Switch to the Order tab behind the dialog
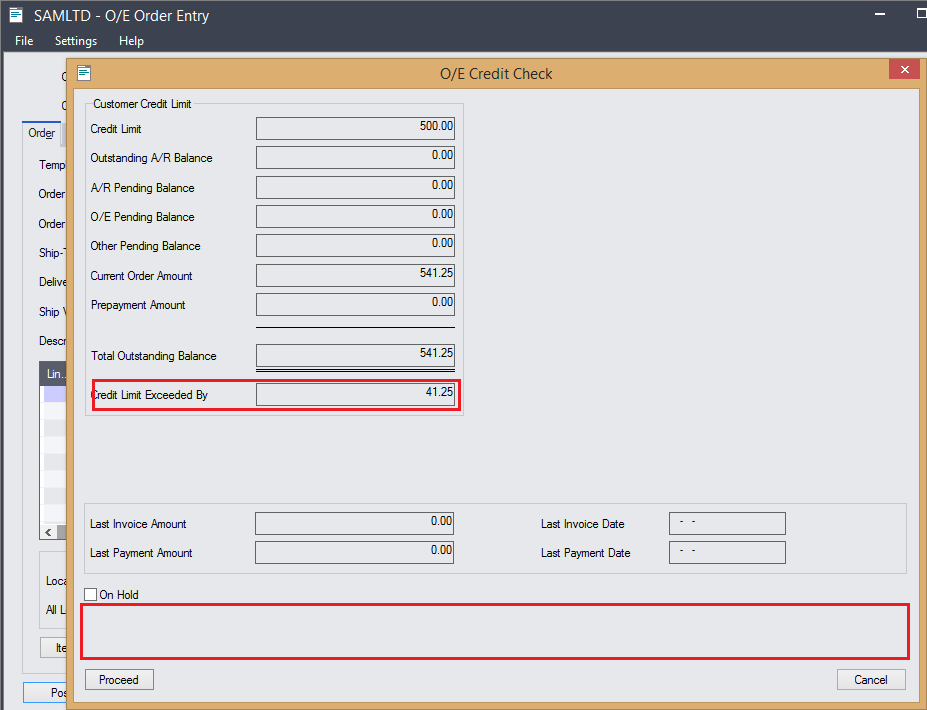Viewport: 927px width, 710px height. [x=41, y=133]
